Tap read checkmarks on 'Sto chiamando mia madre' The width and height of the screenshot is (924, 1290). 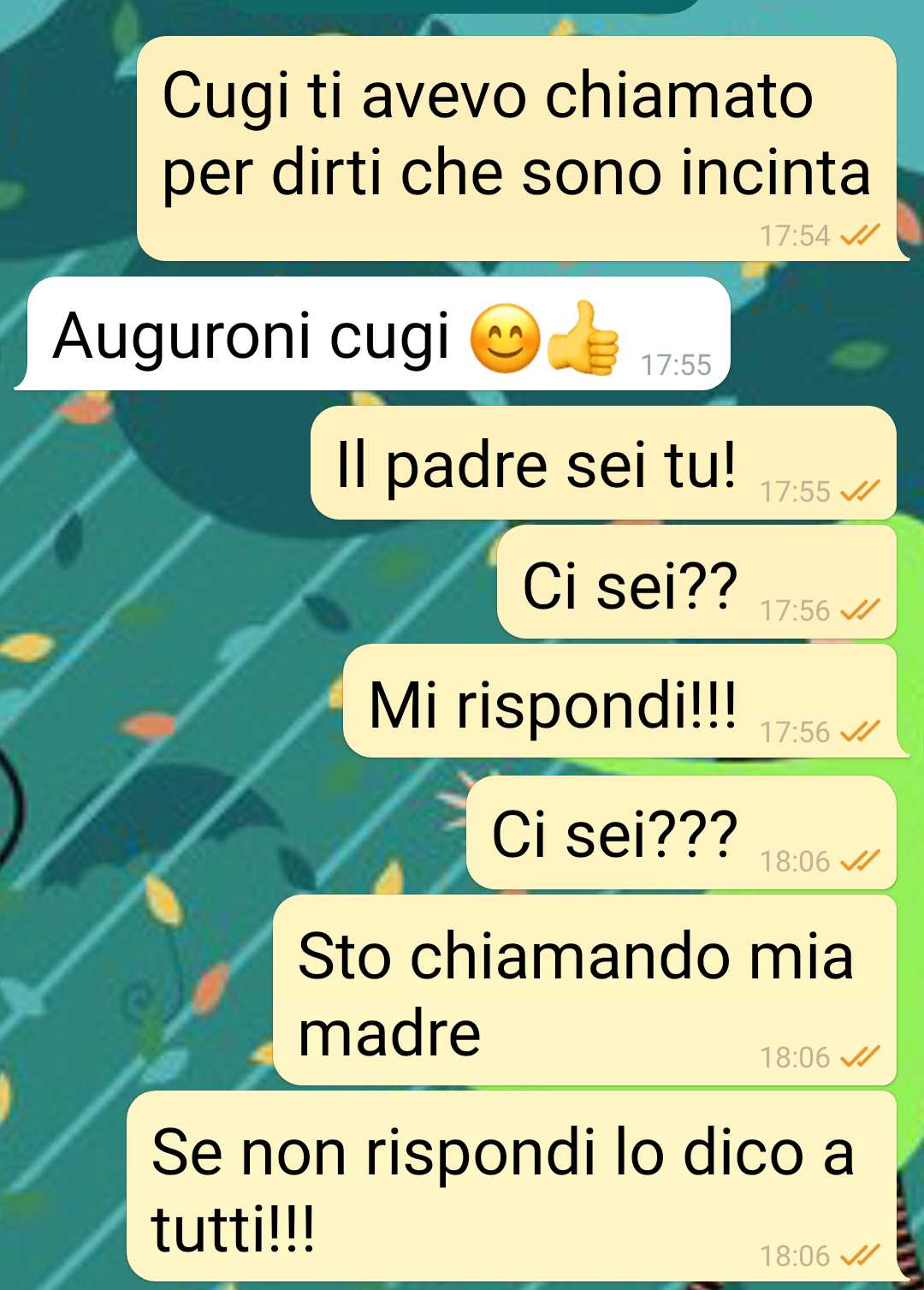coord(860,1058)
